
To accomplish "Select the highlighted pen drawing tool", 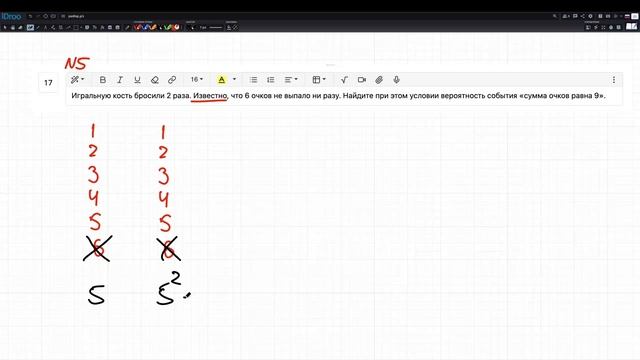I will pyautogui.click(x=30, y=27).
